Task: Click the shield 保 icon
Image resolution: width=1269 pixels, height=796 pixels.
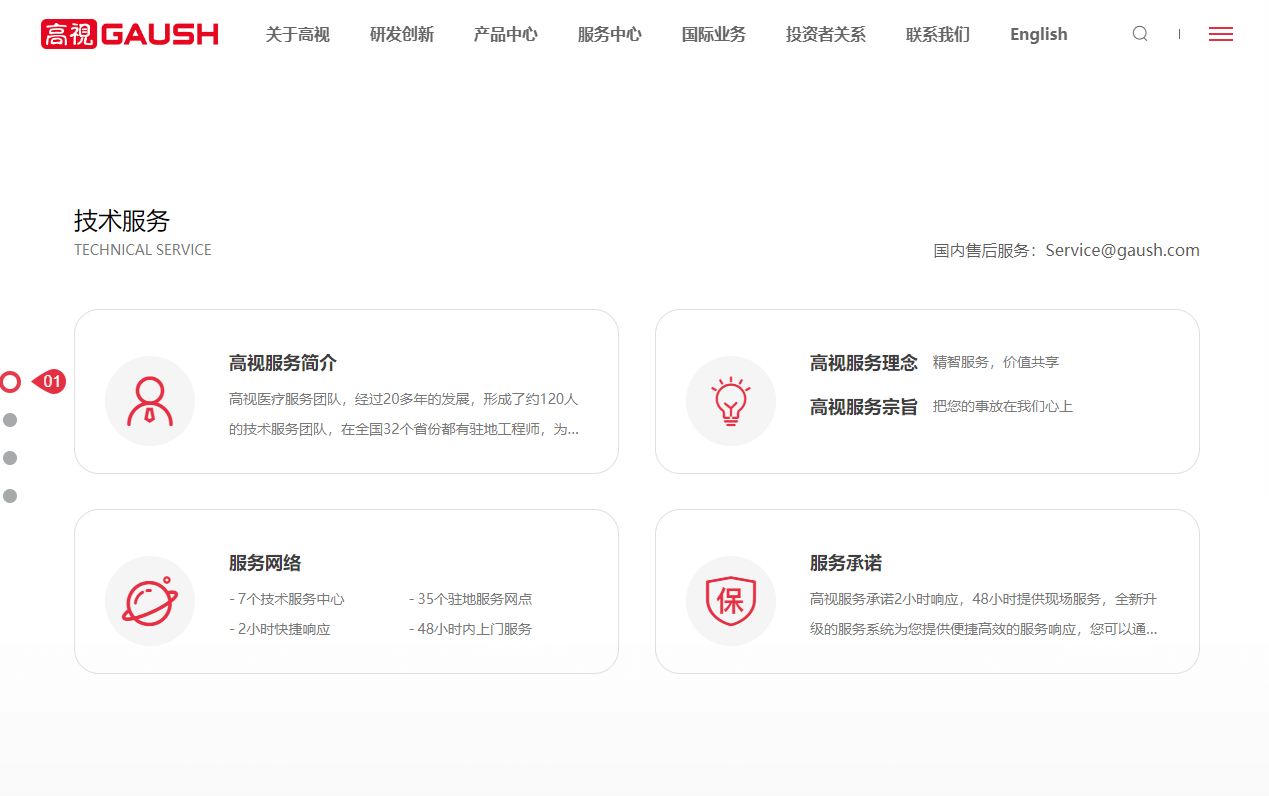Action: click(731, 601)
